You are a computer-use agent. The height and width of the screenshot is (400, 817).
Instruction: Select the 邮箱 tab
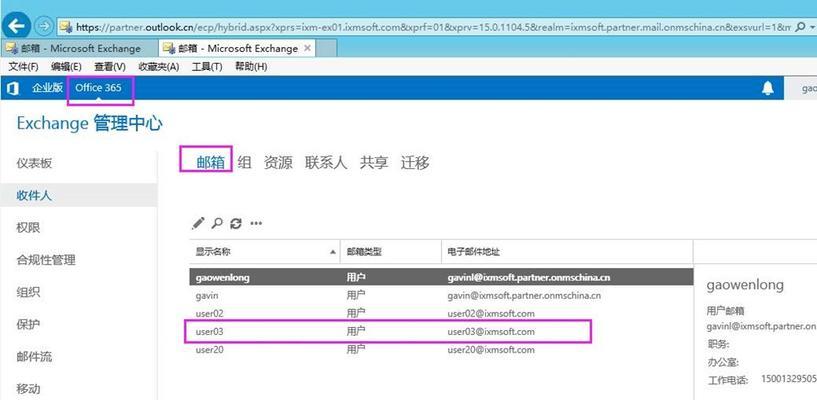[210, 162]
